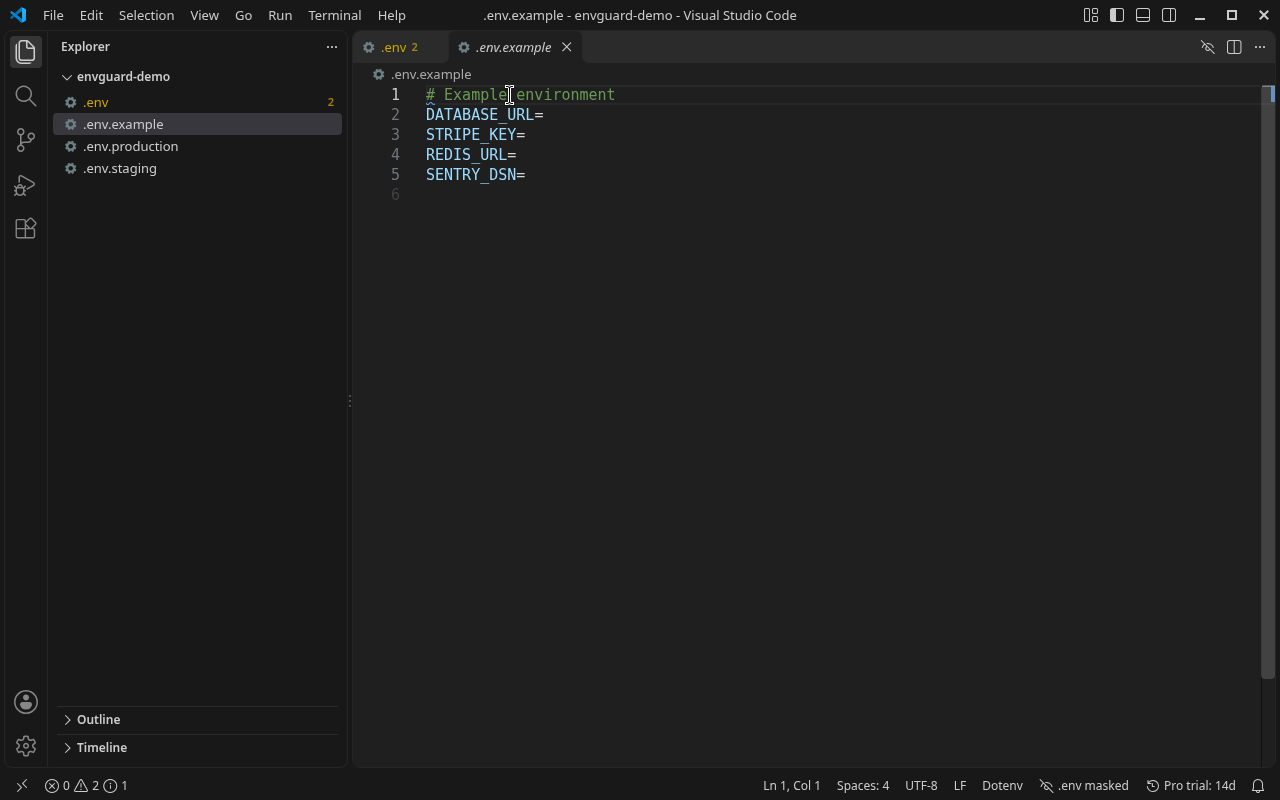This screenshot has height=800, width=1280.
Task: Open .env.staging in the explorer
Action: tap(197, 168)
